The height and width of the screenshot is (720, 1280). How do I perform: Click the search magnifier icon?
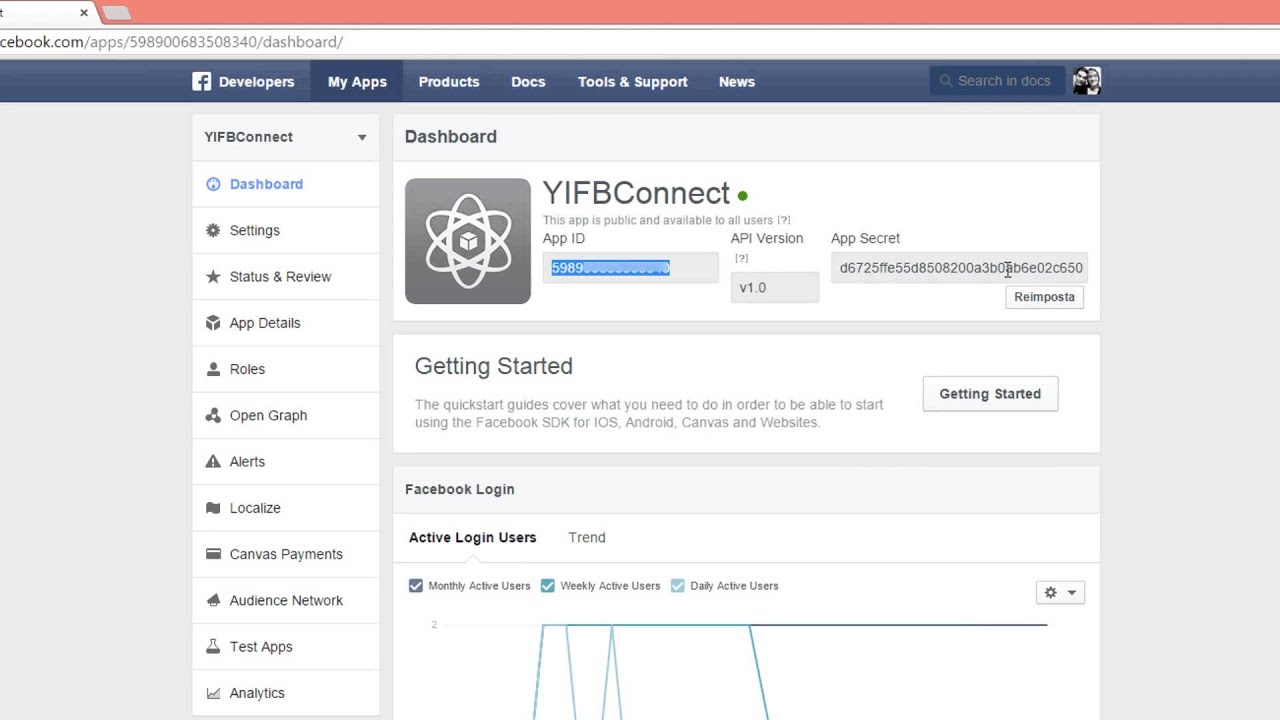pyautogui.click(x=945, y=81)
